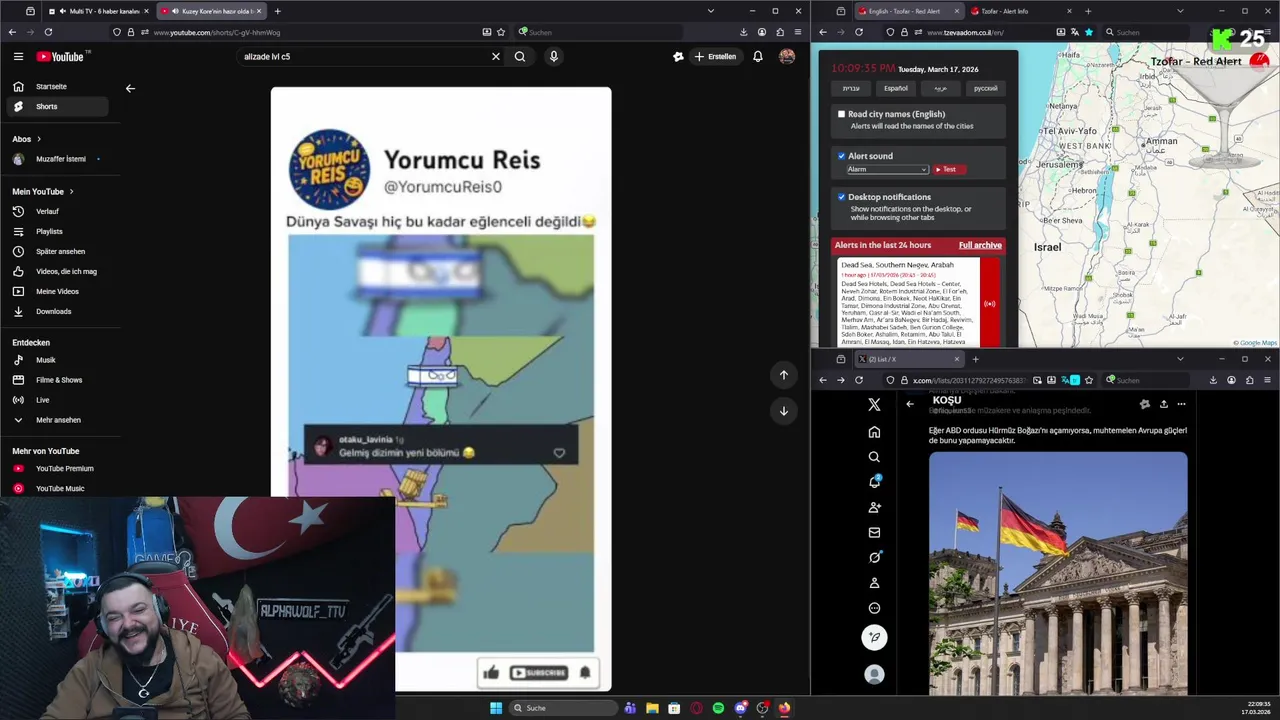Click the YouTube magnifier search button
Image resolution: width=1280 pixels, height=720 pixels.
point(520,57)
